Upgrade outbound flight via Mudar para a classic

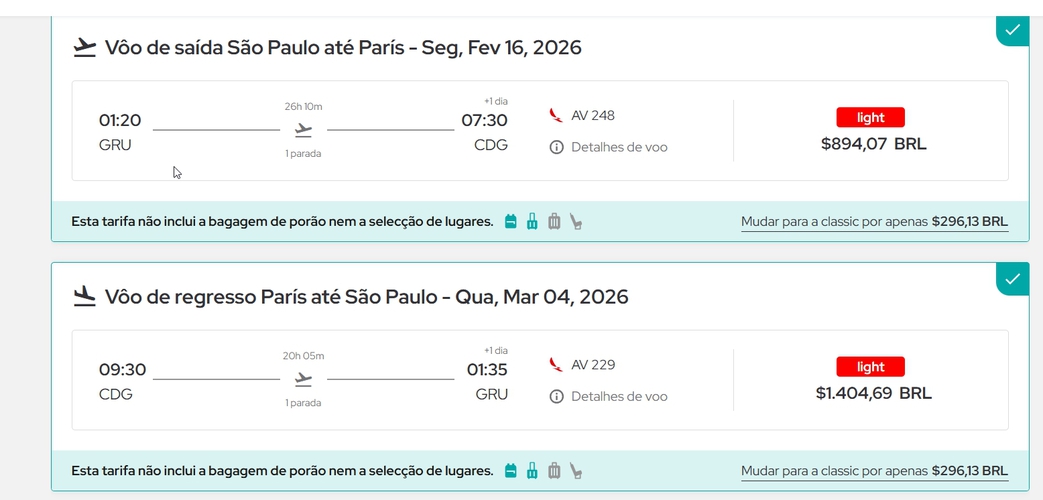[874, 221]
